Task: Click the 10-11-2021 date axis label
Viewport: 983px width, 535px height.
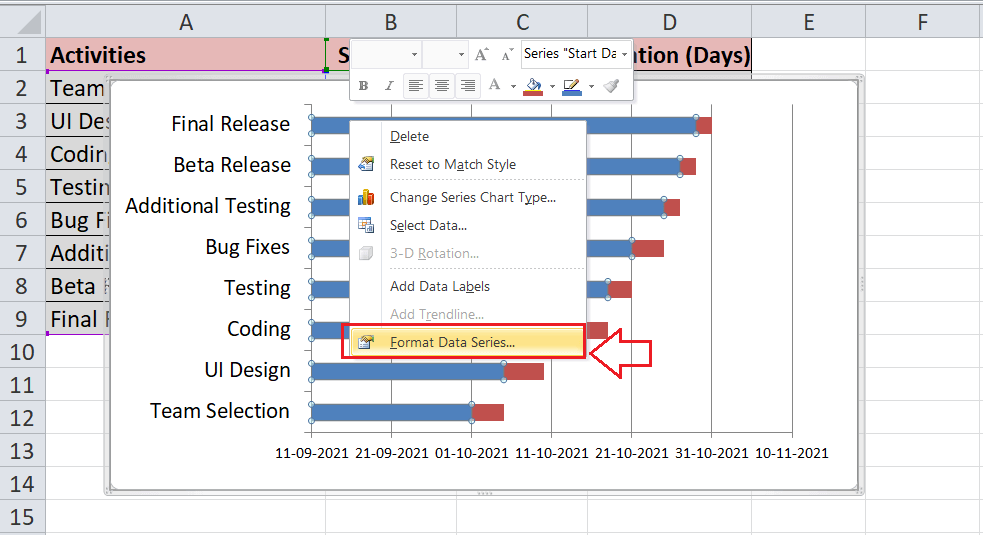Action: tap(792, 453)
